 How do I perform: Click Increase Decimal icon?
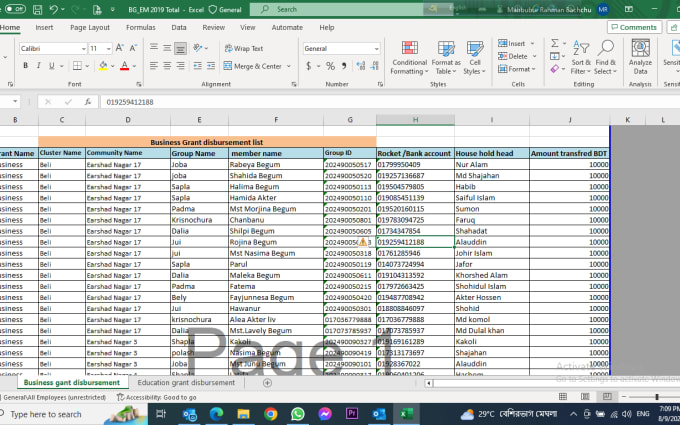pos(360,66)
